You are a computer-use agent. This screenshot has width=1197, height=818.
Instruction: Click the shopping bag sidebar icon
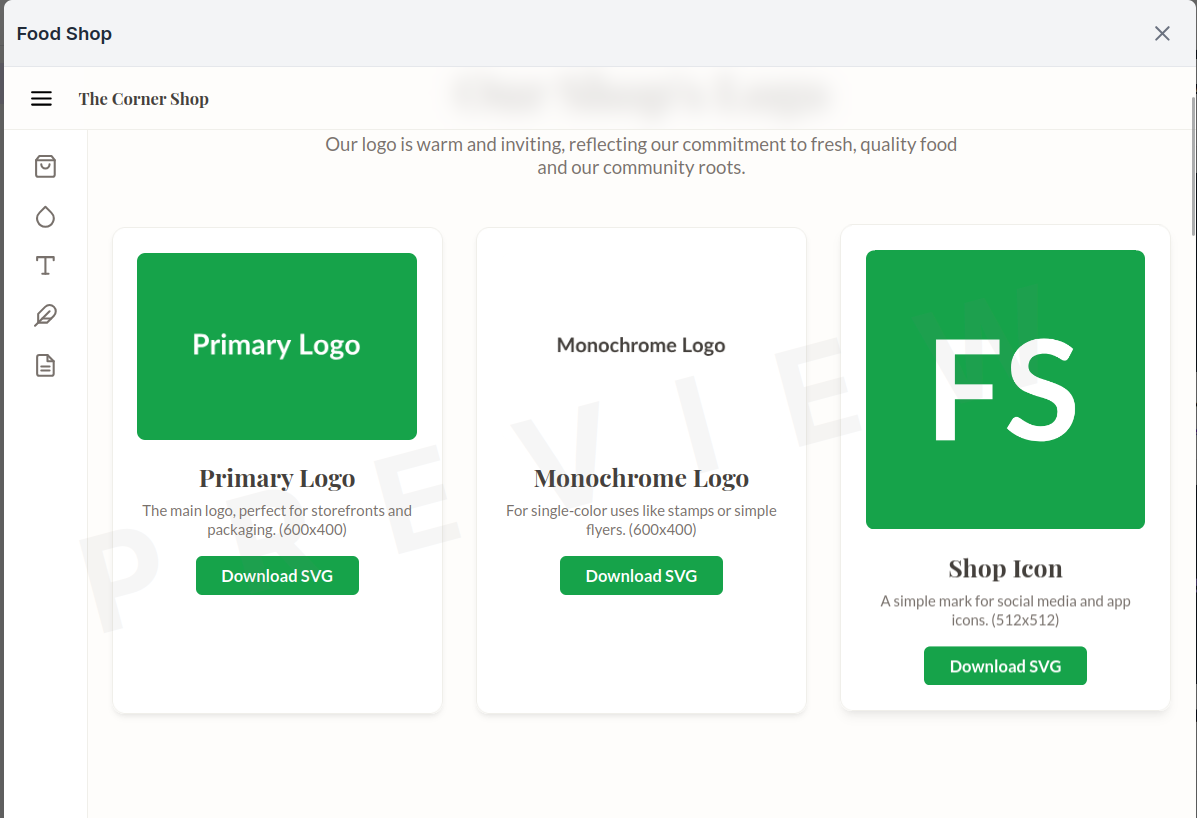tap(45, 167)
